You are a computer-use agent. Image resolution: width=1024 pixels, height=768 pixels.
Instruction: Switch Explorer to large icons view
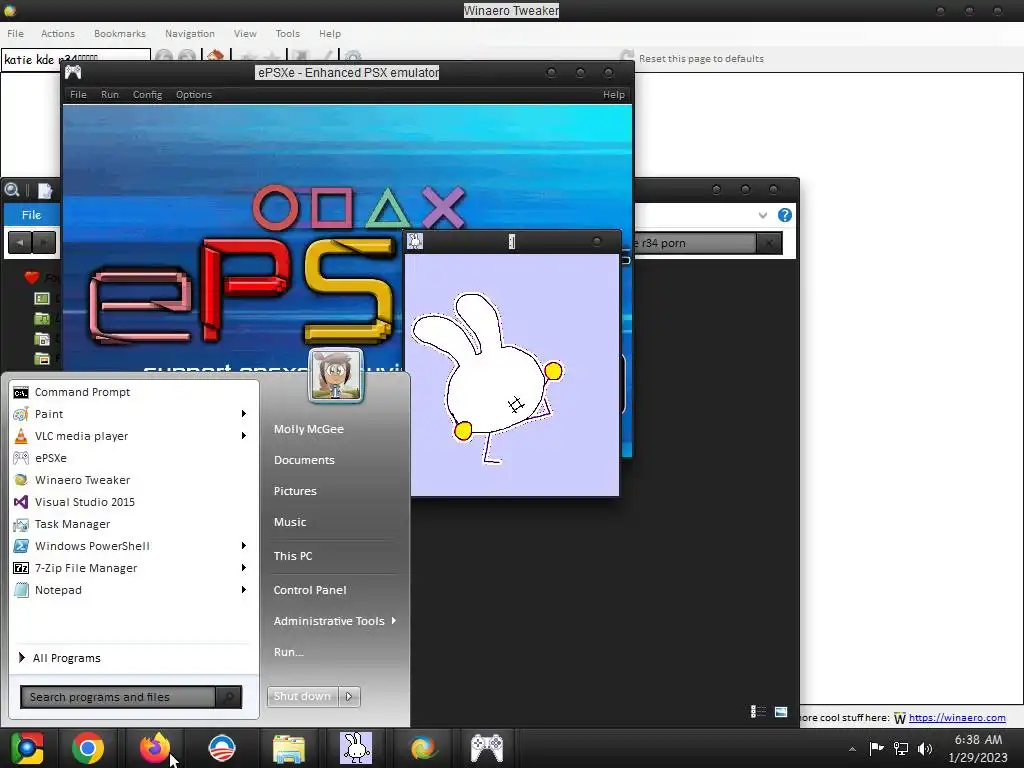(781, 711)
